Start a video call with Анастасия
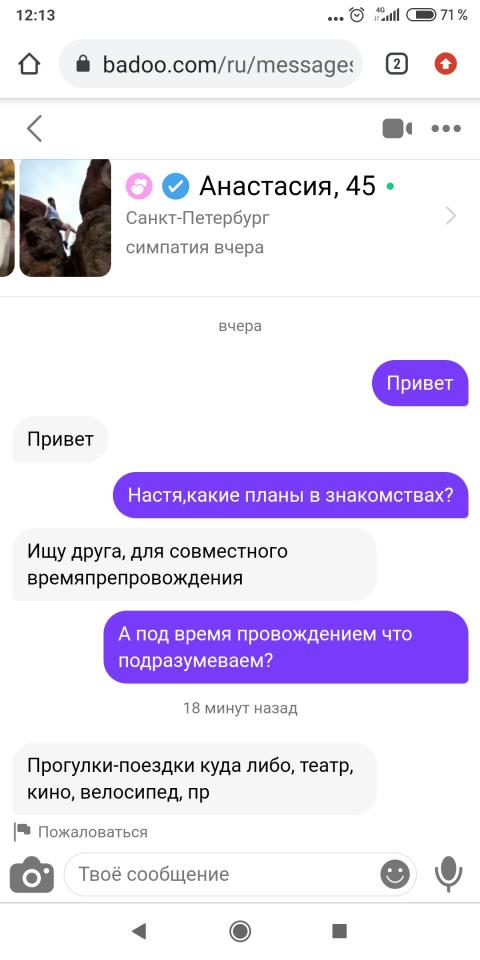This screenshot has height=960, width=480. [x=397, y=129]
